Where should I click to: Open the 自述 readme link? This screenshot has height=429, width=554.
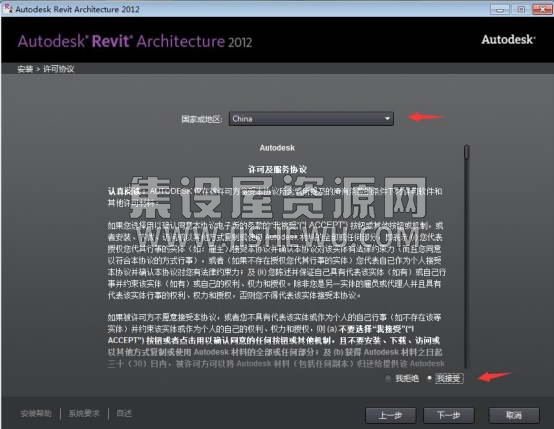[124, 413]
